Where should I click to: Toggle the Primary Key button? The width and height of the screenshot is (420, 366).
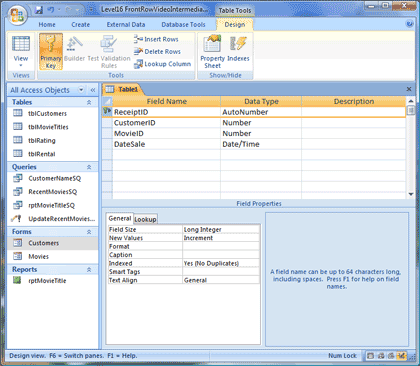coord(51,51)
